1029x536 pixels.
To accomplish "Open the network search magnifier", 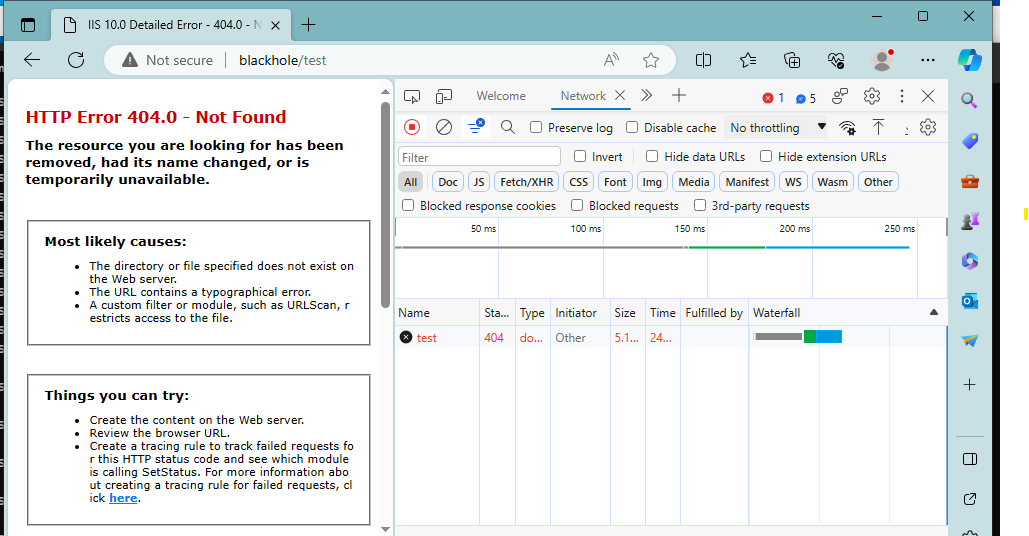I will [507, 127].
